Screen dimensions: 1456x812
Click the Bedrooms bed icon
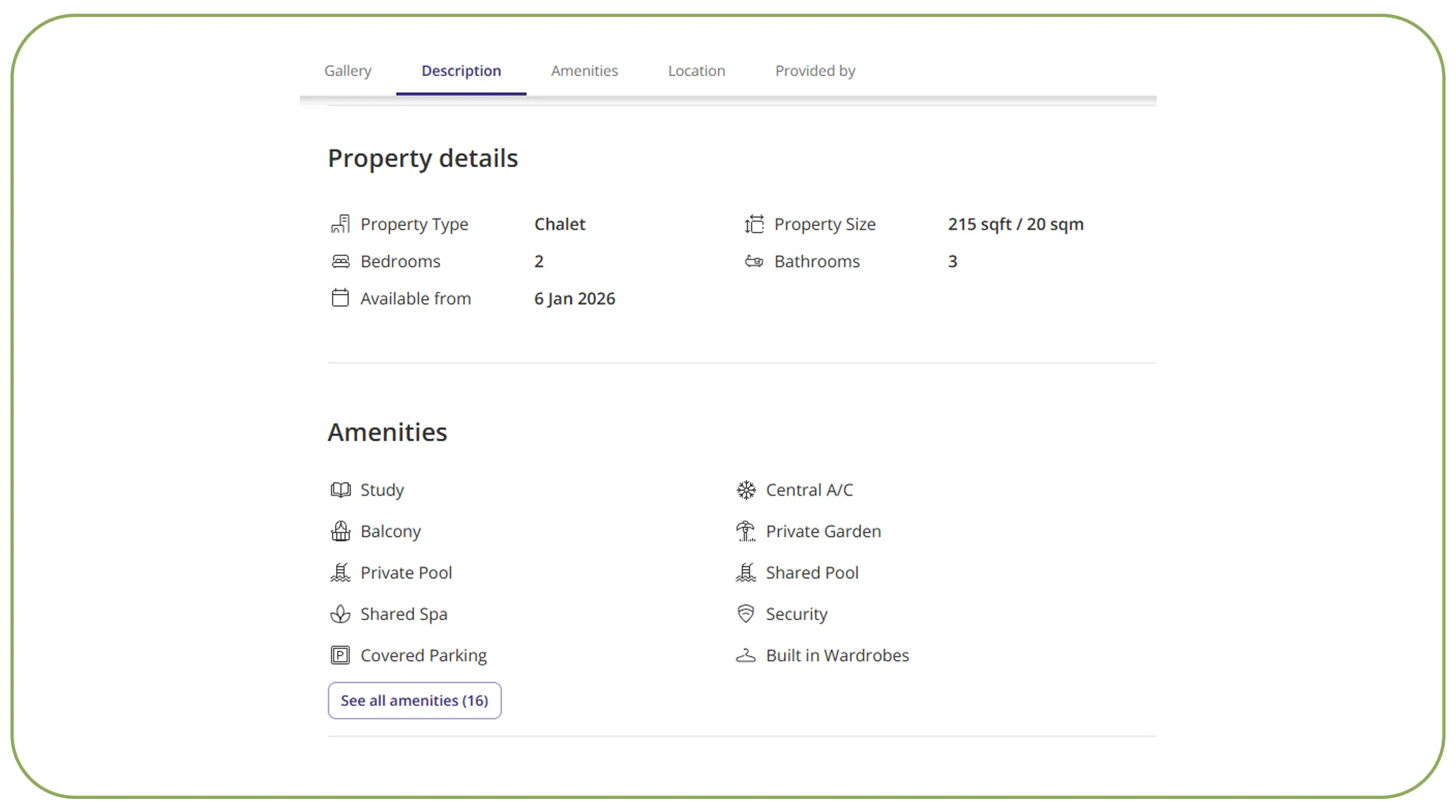(340, 261)
